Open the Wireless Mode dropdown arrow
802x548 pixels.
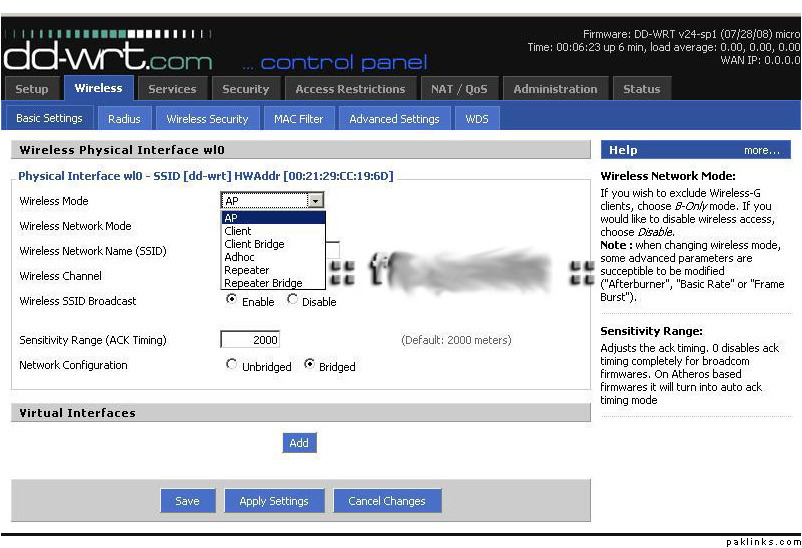(316, 201)
